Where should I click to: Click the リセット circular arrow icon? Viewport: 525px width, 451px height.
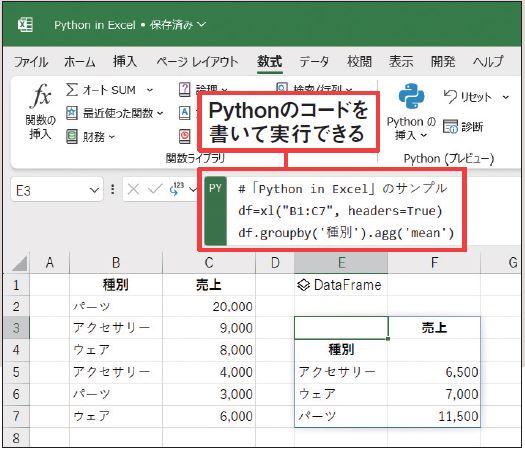(x=450, y=97)
